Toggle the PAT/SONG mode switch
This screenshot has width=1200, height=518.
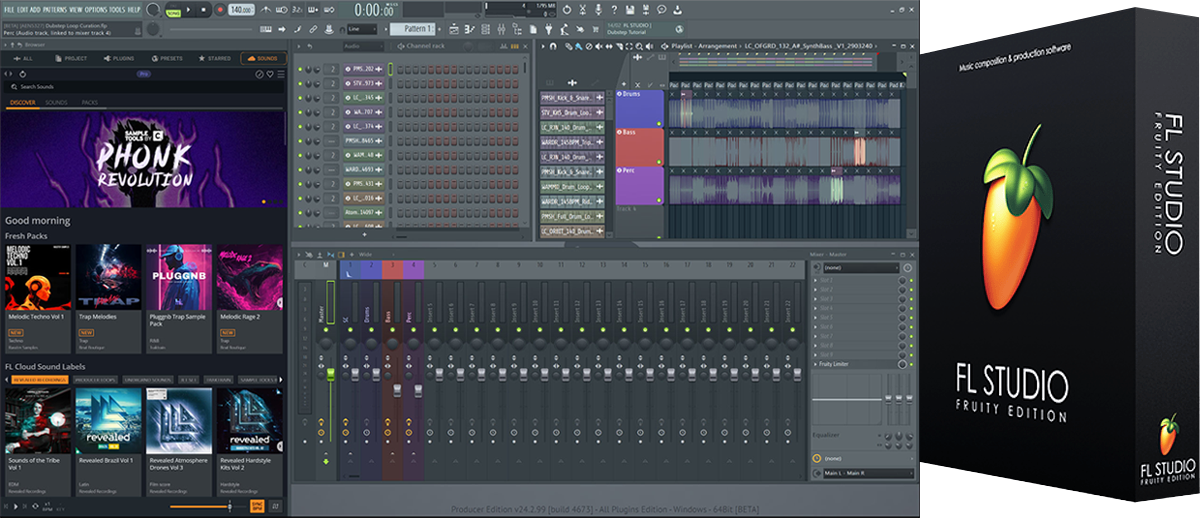coord(174,9)
